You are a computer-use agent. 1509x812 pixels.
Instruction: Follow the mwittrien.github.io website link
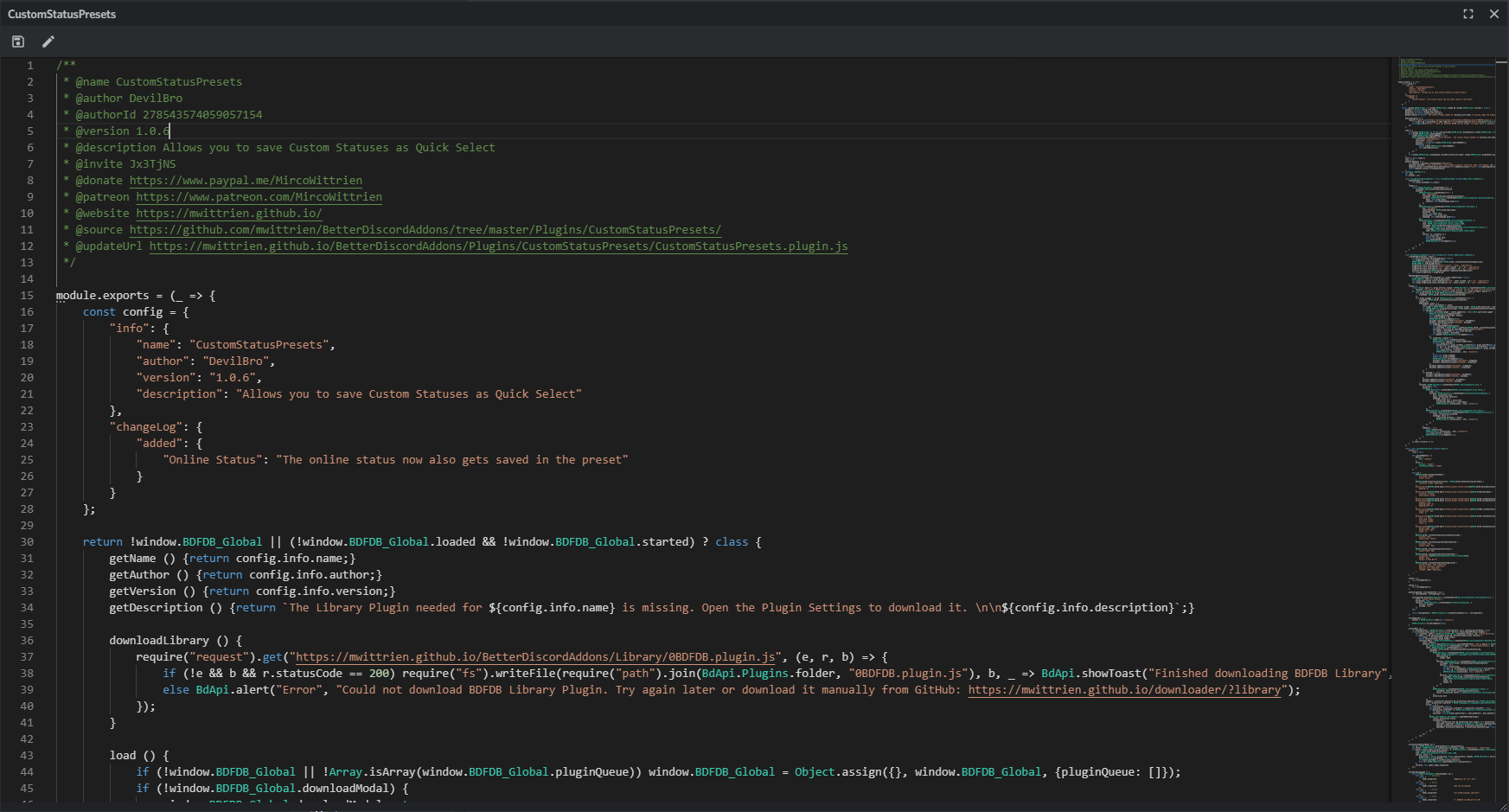pyautogui.click(x=228, y=214)
